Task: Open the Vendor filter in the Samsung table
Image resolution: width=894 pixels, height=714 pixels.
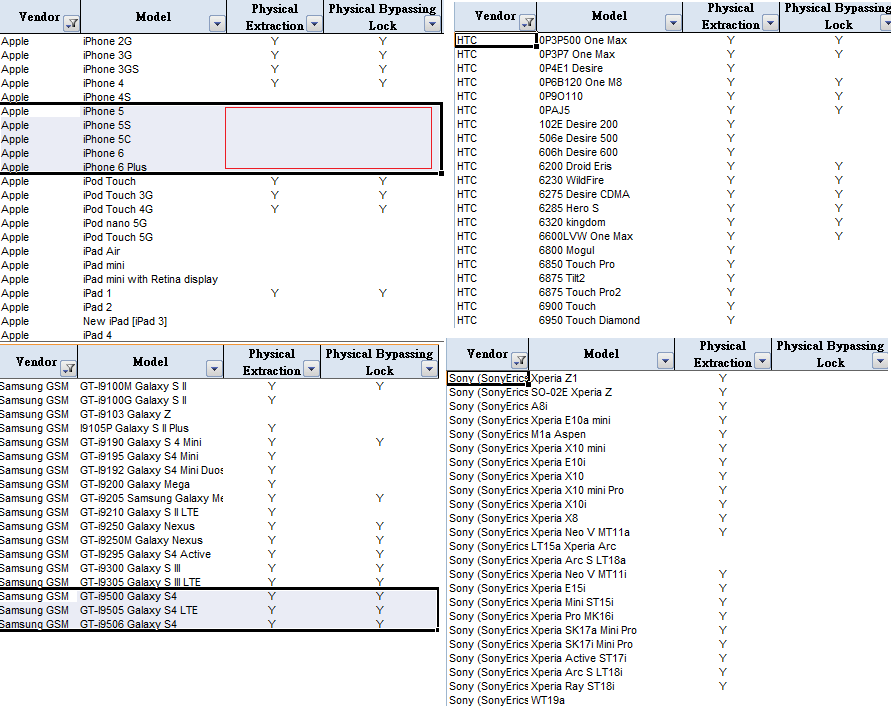Action: (x=69, y=368)
